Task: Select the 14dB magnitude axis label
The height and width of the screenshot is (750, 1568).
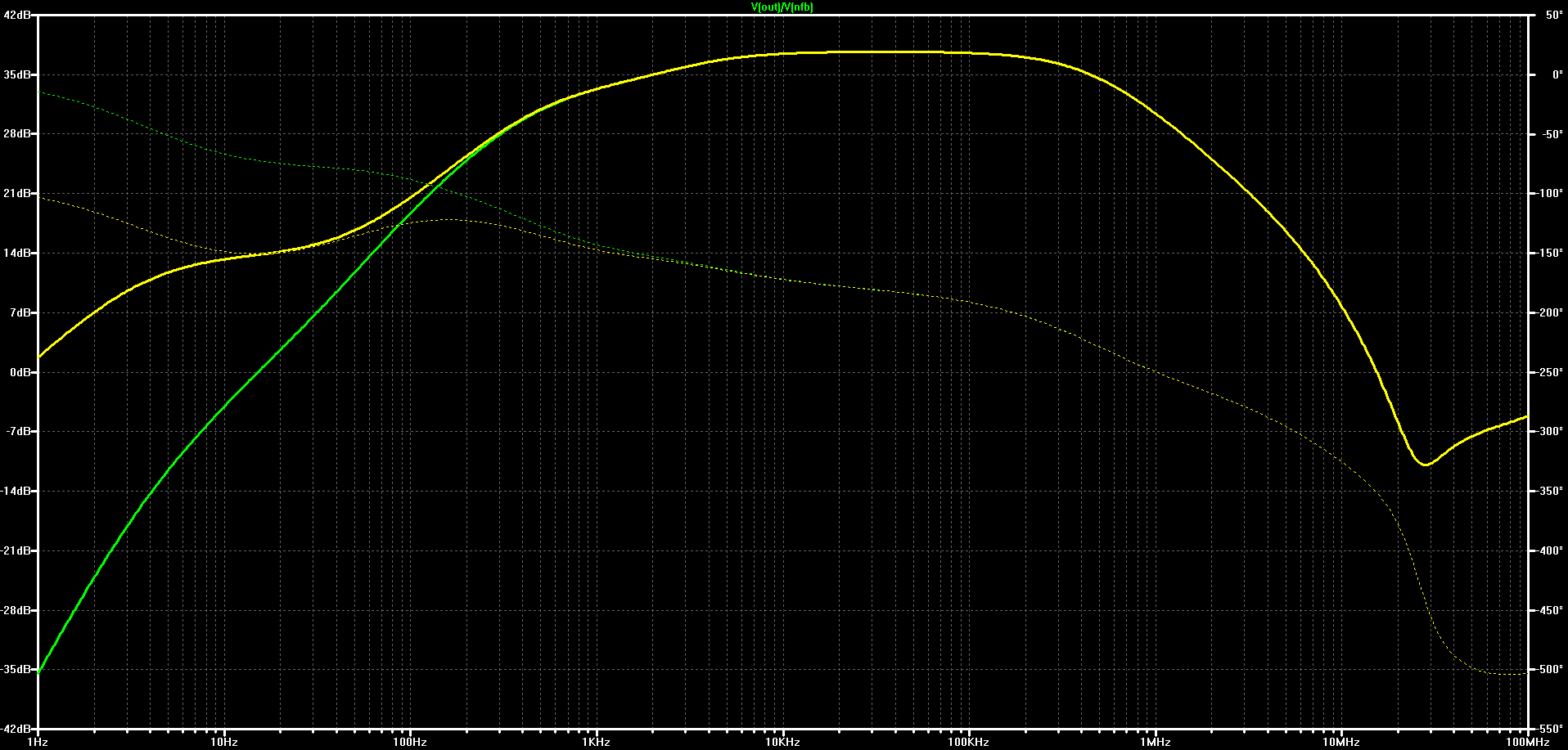Action: click(18, 254)
